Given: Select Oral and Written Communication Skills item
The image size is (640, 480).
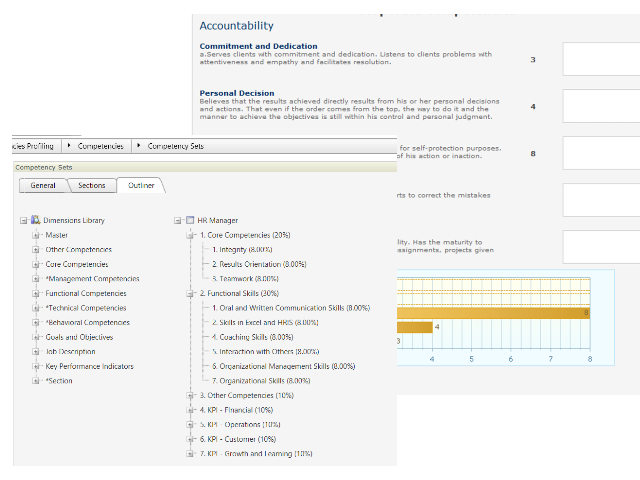Looking at the screenshot, I should pos(291,308).
